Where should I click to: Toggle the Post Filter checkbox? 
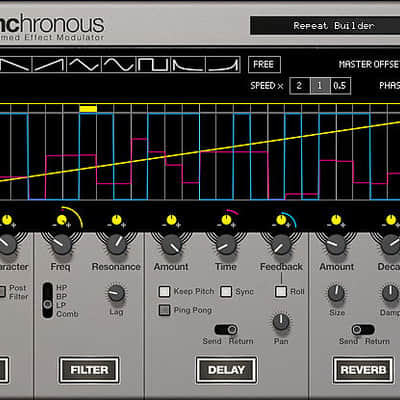pyautogui.click(x=2, y=291)
